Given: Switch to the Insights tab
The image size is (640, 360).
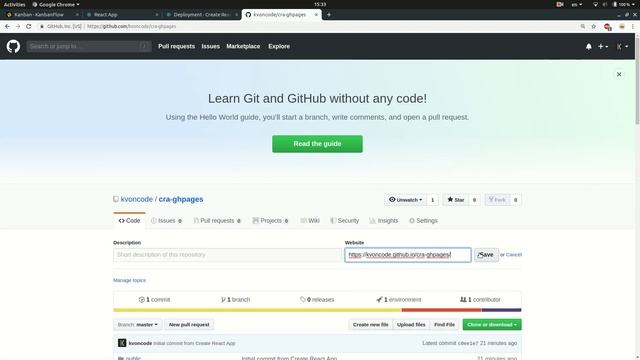Looking at the screenshot, I should (x=384, y=220).
